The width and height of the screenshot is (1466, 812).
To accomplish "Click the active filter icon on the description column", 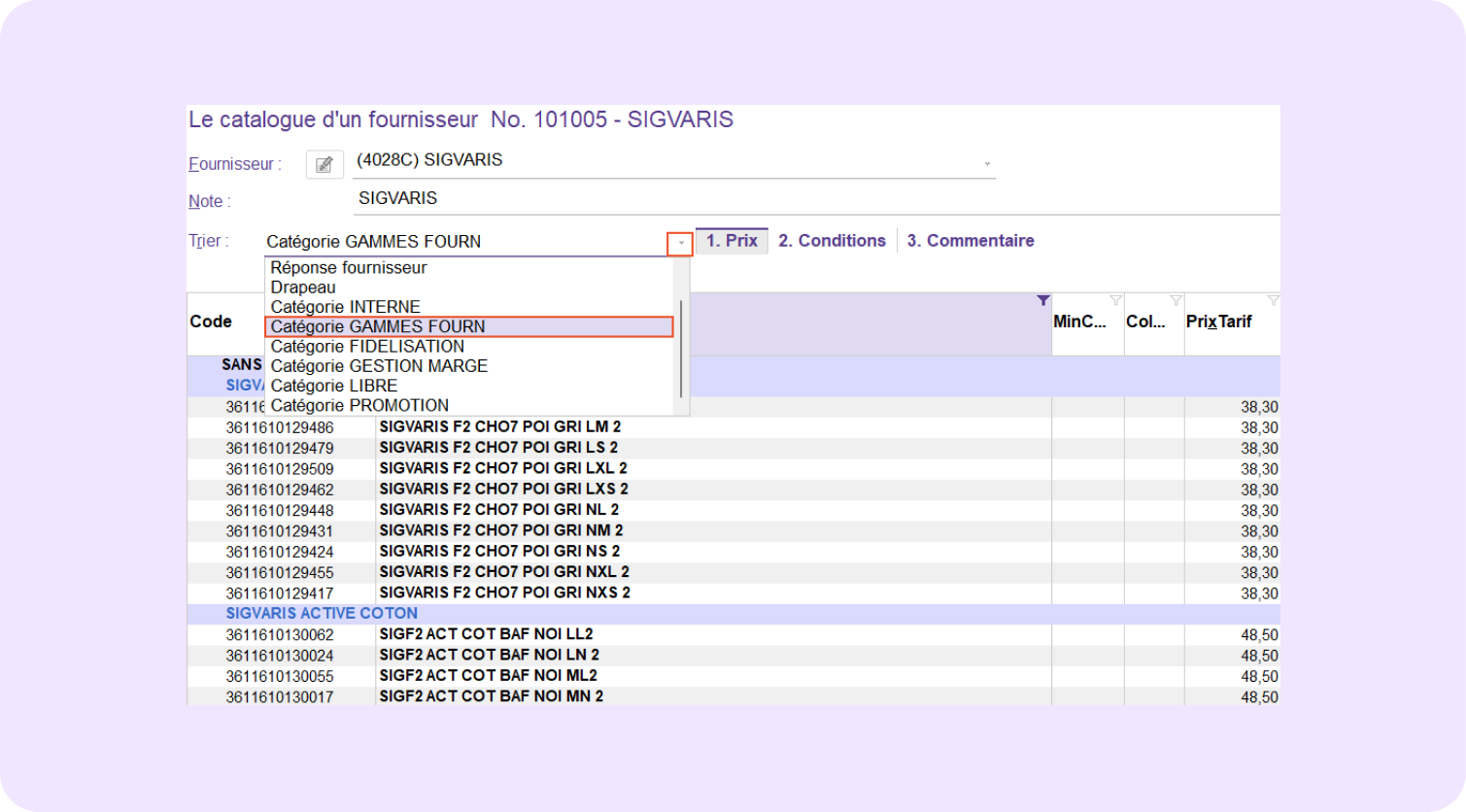I will (x=1042, y=301).
